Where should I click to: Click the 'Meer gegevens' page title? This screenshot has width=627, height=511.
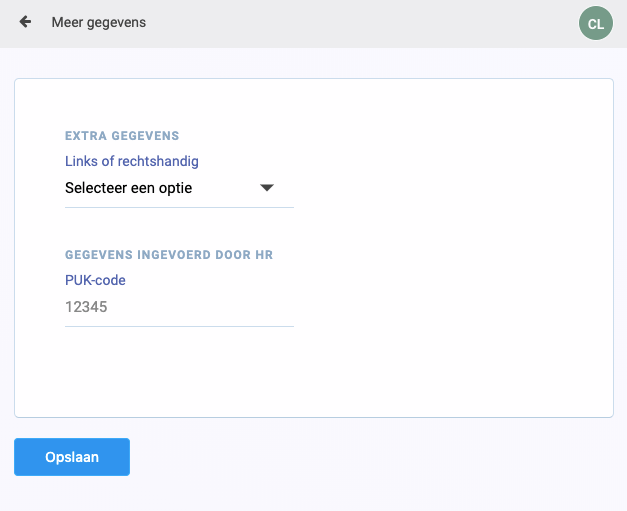(x=99, y=22)
